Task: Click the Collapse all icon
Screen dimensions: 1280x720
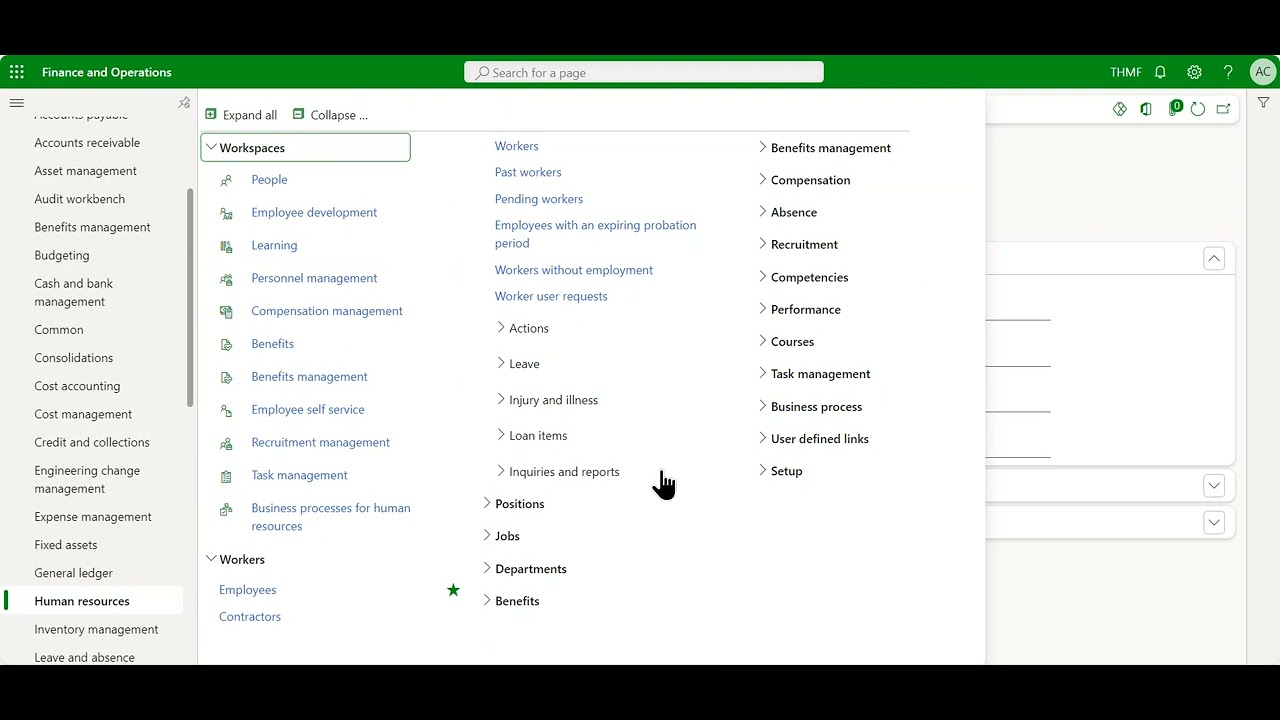Action: [298, 115]
